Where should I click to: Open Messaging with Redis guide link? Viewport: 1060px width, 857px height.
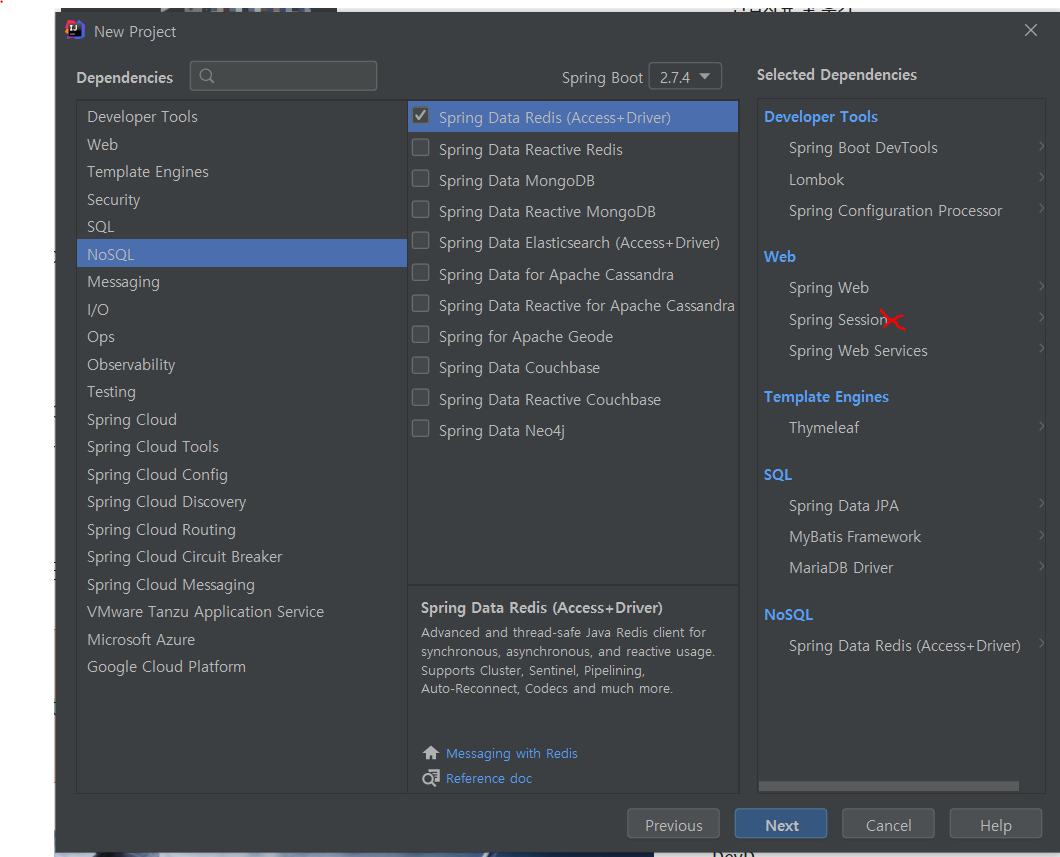click(x=512, y=753)
